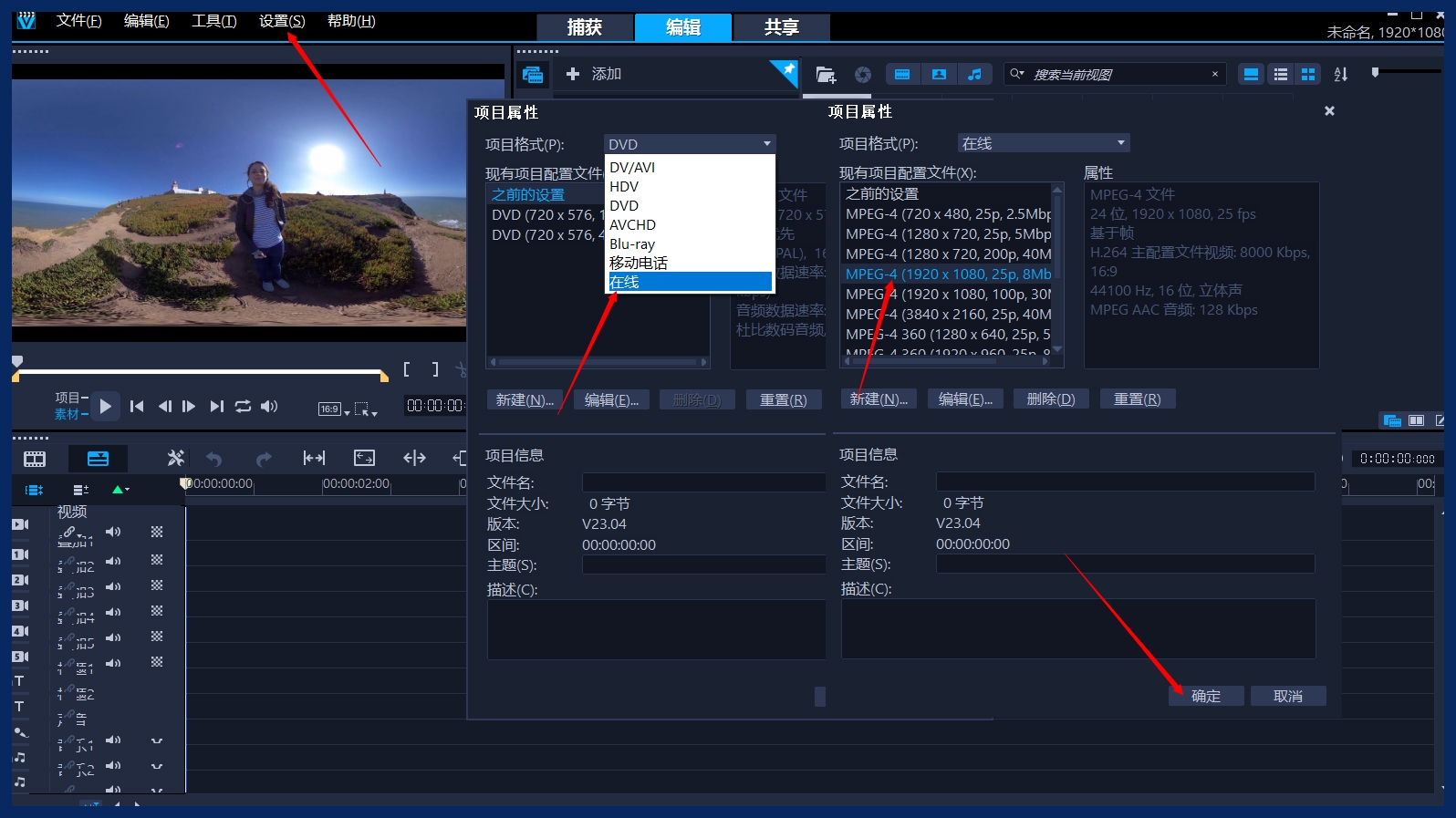Choose Blu-ray in project format list
1456x818 pixels.
pos(690,243)
